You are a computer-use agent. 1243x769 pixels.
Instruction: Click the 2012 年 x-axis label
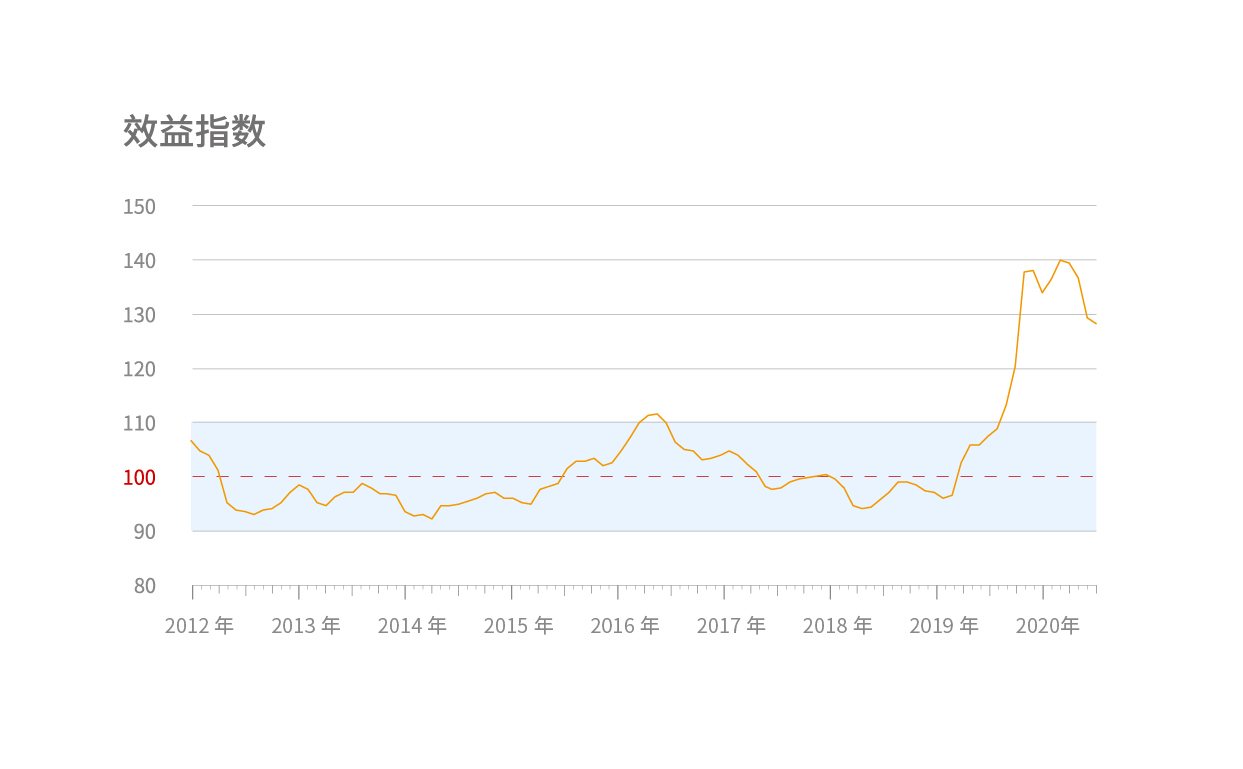[199, 626]
